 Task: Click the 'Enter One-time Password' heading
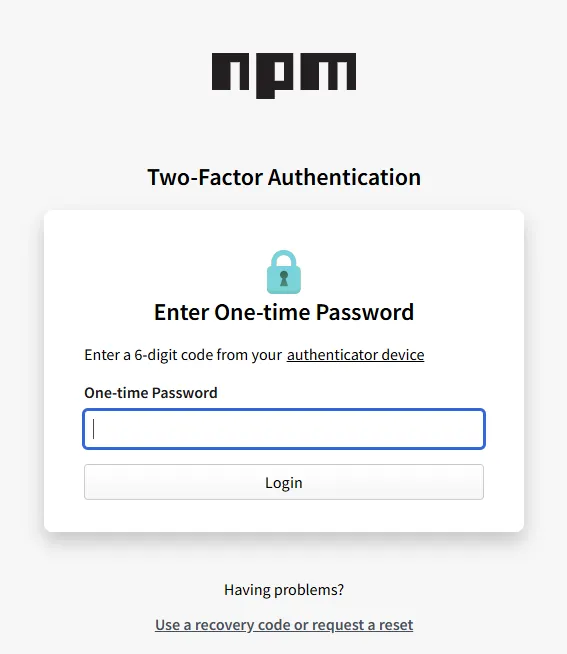[284, 312]
